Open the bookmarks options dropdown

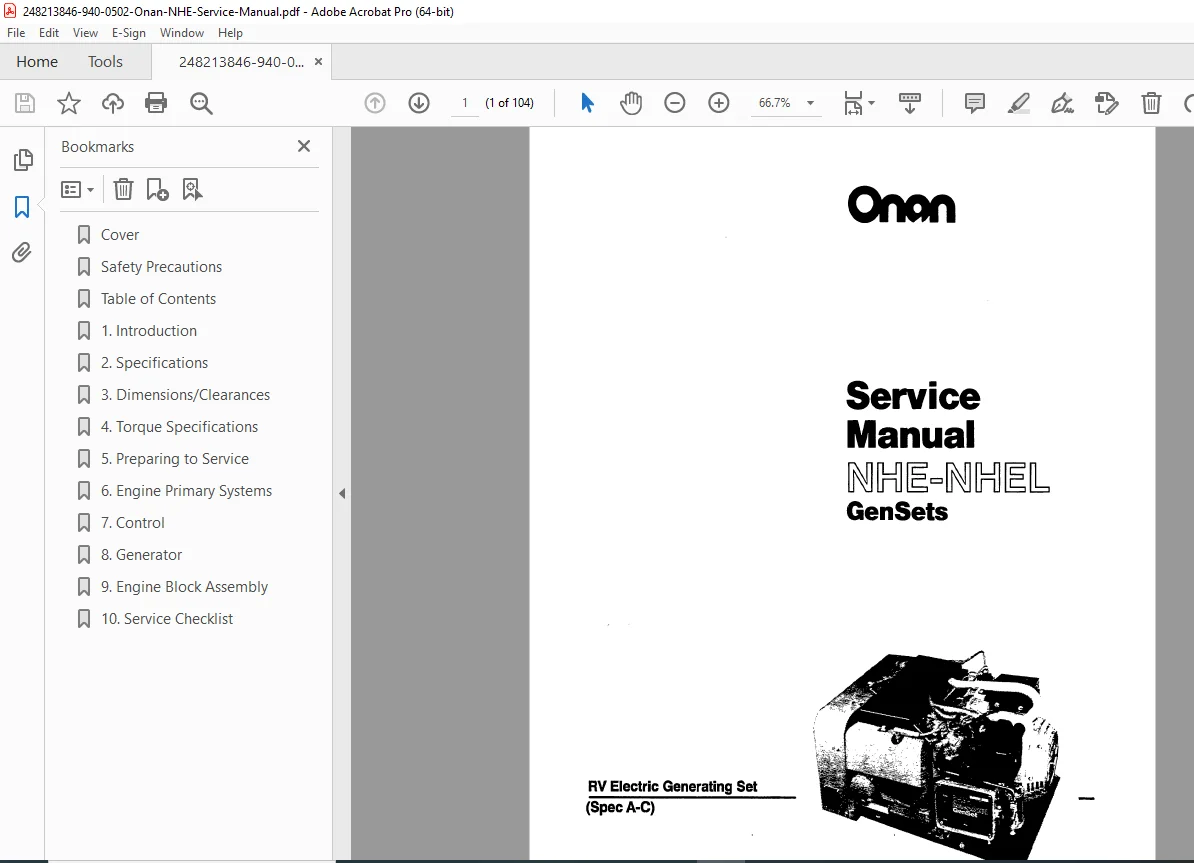[x=77, y=189]
